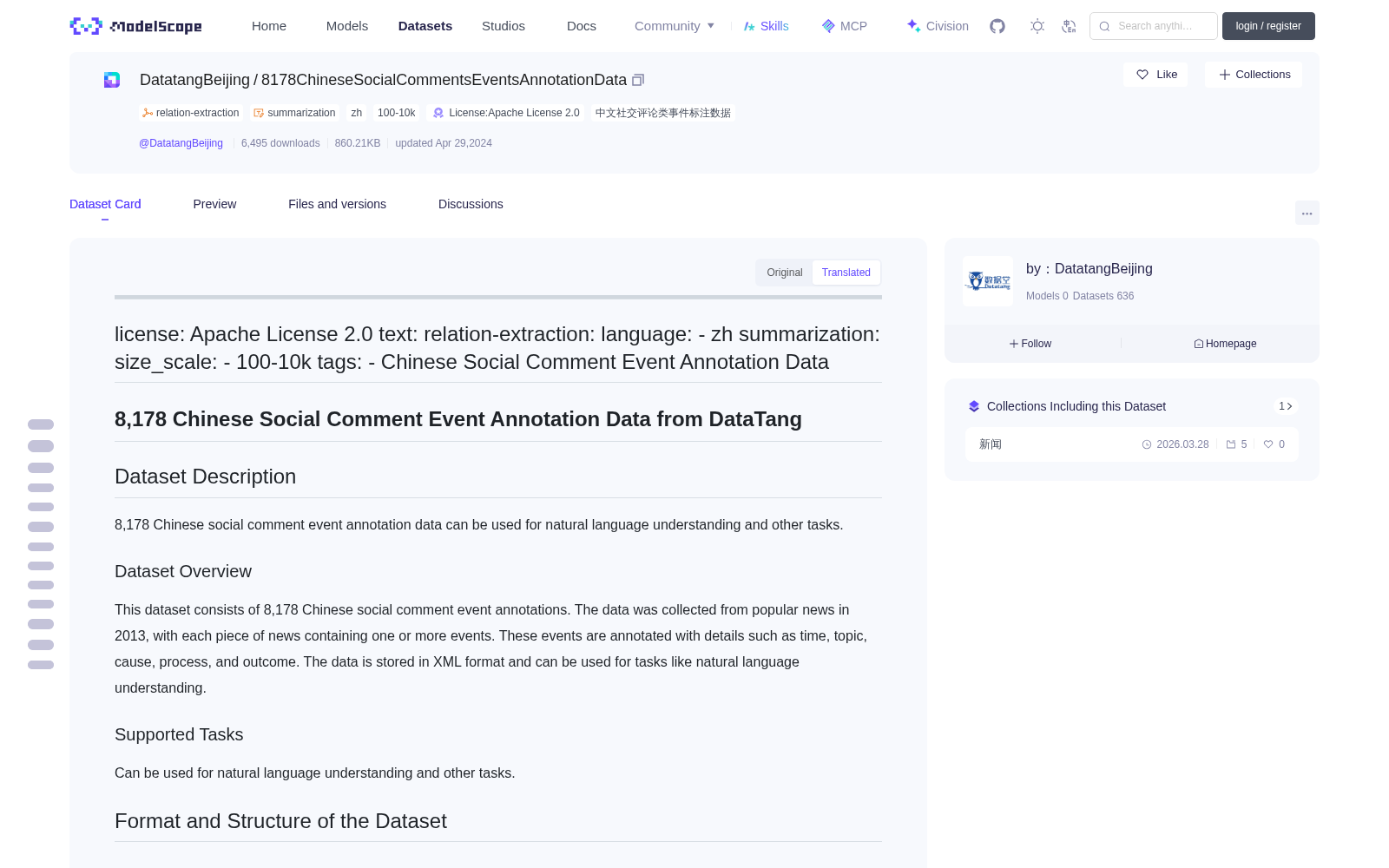The image size is (1389, 868).
Task: Select the summarization tag
Action: [x=294, y=113]
